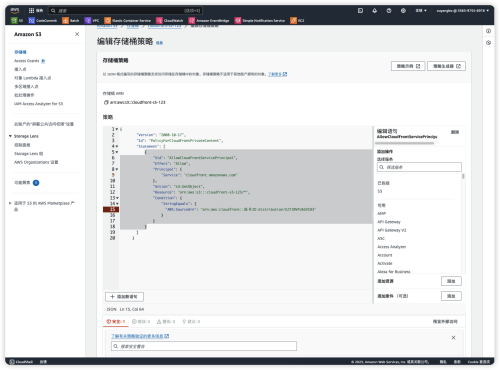Switch to the warnings findings tab
Viewport: 500px width, 370px height.
coord(166,322)
